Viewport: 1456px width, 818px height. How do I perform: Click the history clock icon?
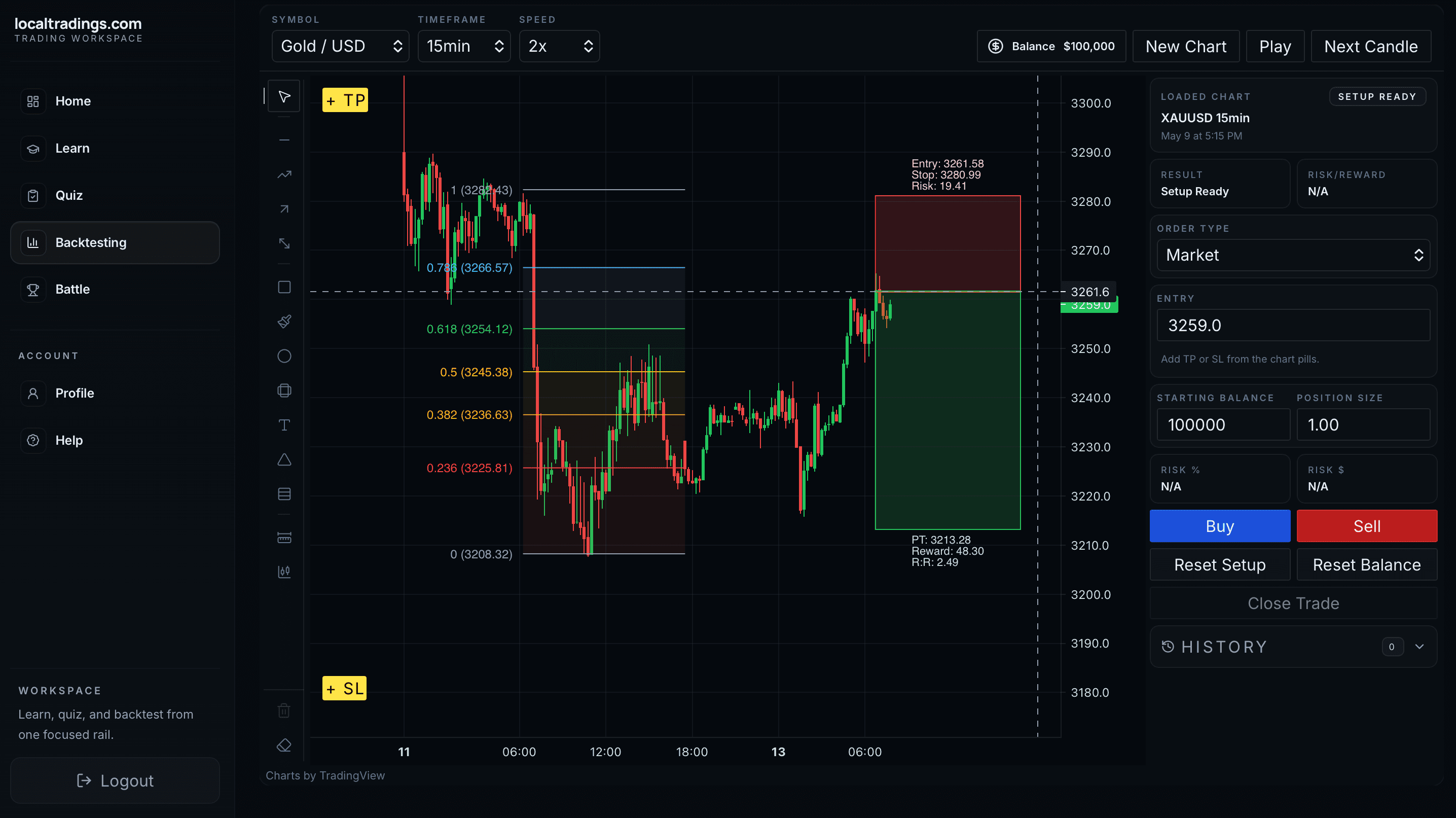pyautogui.click(x=1168, y=646)
